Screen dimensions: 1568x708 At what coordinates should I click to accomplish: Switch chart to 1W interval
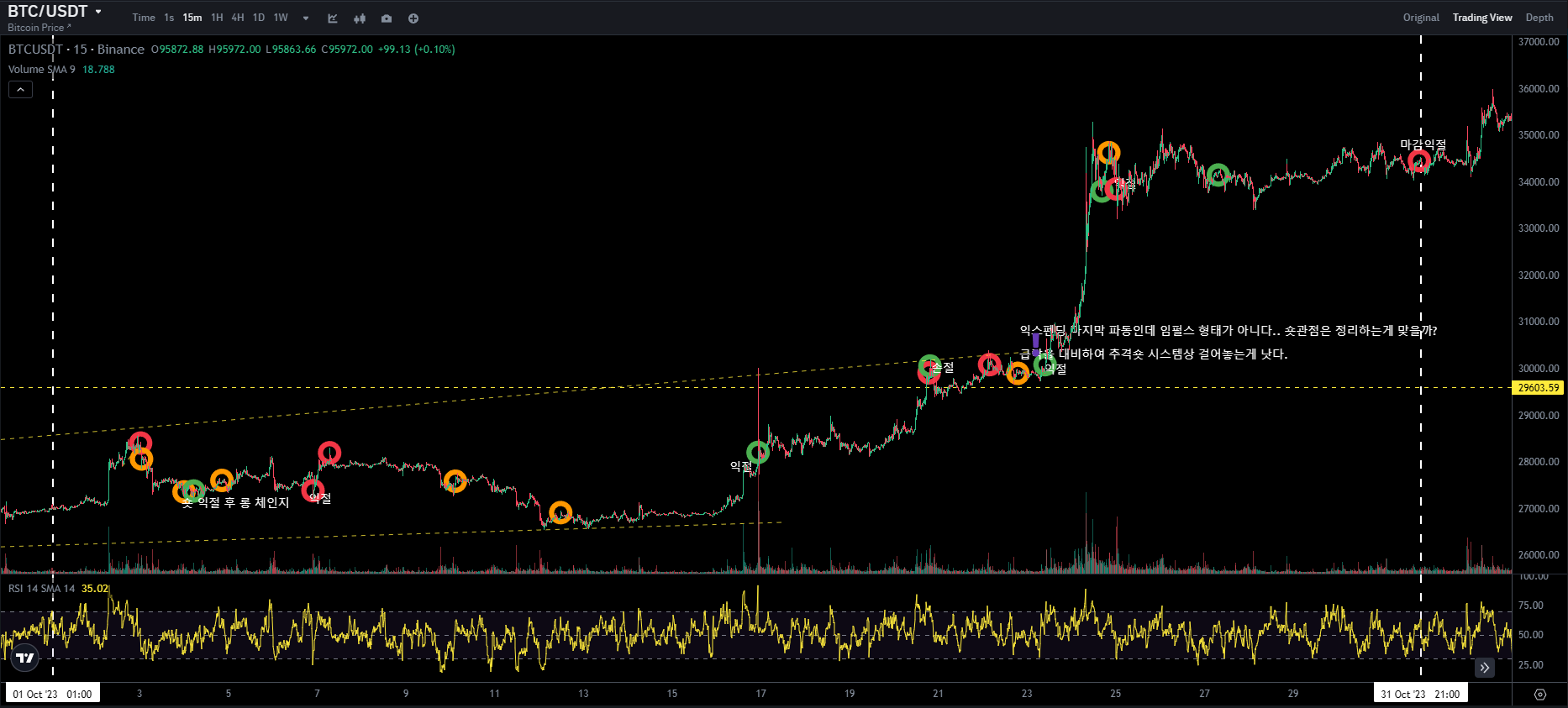[281, 18]
